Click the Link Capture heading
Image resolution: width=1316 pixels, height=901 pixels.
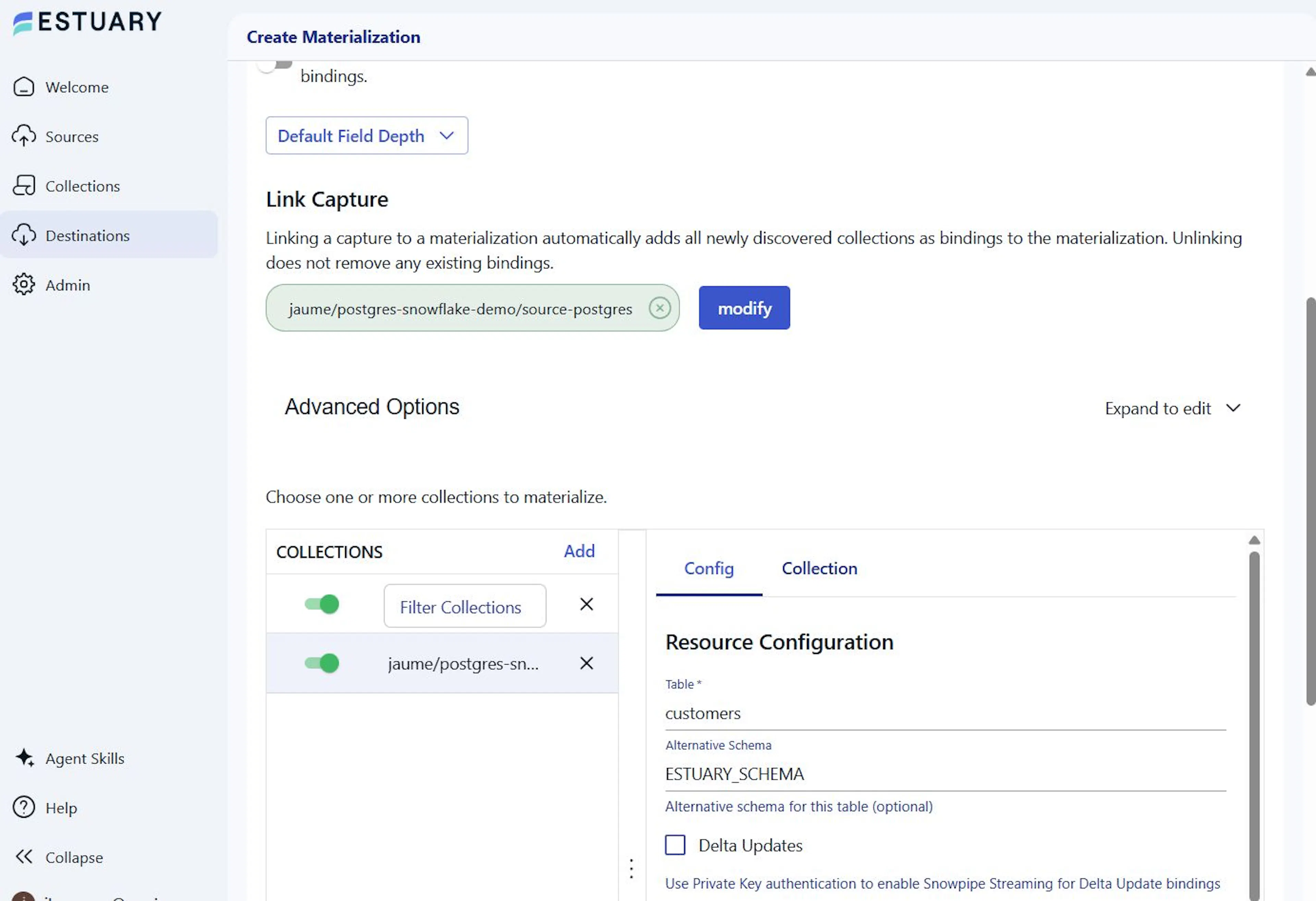click(x=327, y=199)
